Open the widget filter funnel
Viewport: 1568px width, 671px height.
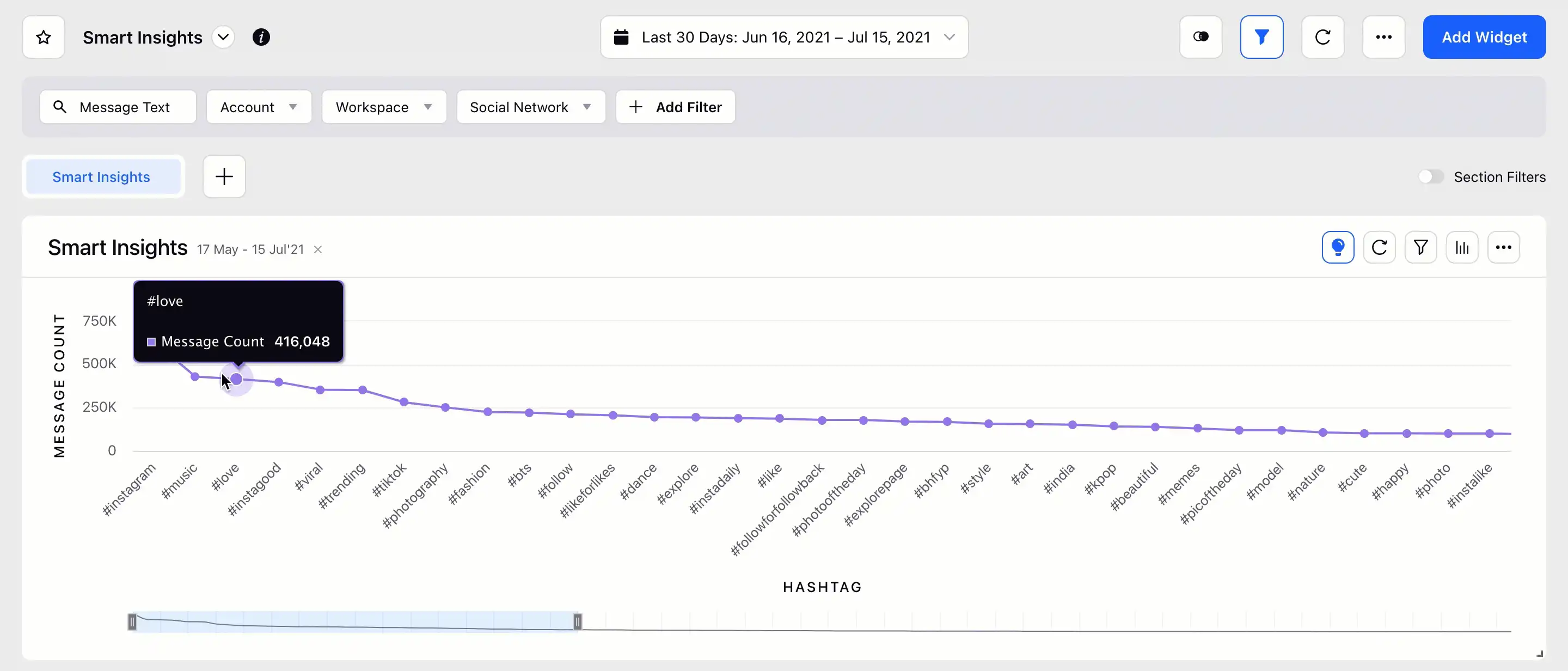[x=1420, y=247]
